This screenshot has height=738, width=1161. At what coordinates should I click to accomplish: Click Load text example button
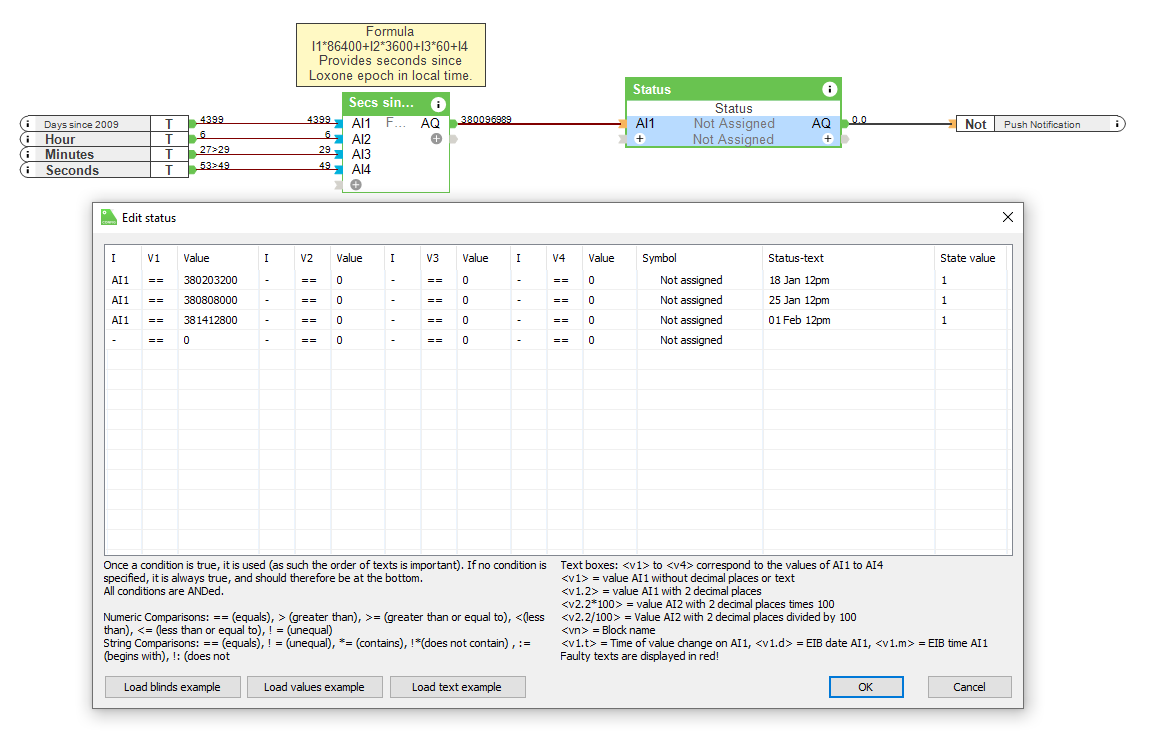coord(457,687)
